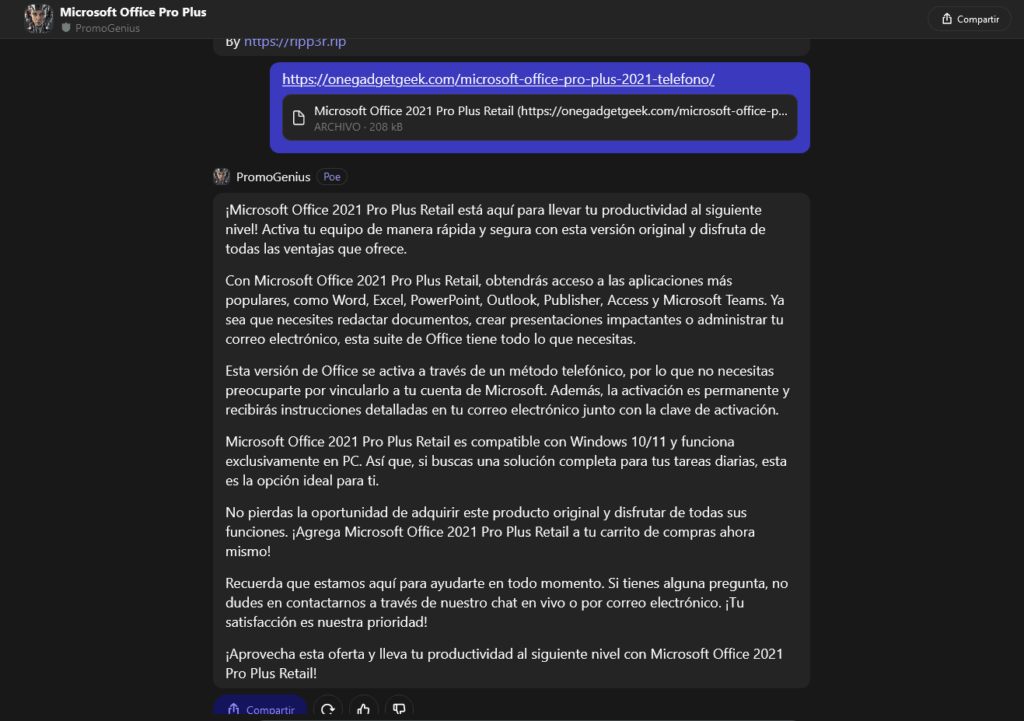1024x721 pixels.
Task: Click the PromoGenius avatar above the response
Action: pyautogui.click(x=222, y=177)
